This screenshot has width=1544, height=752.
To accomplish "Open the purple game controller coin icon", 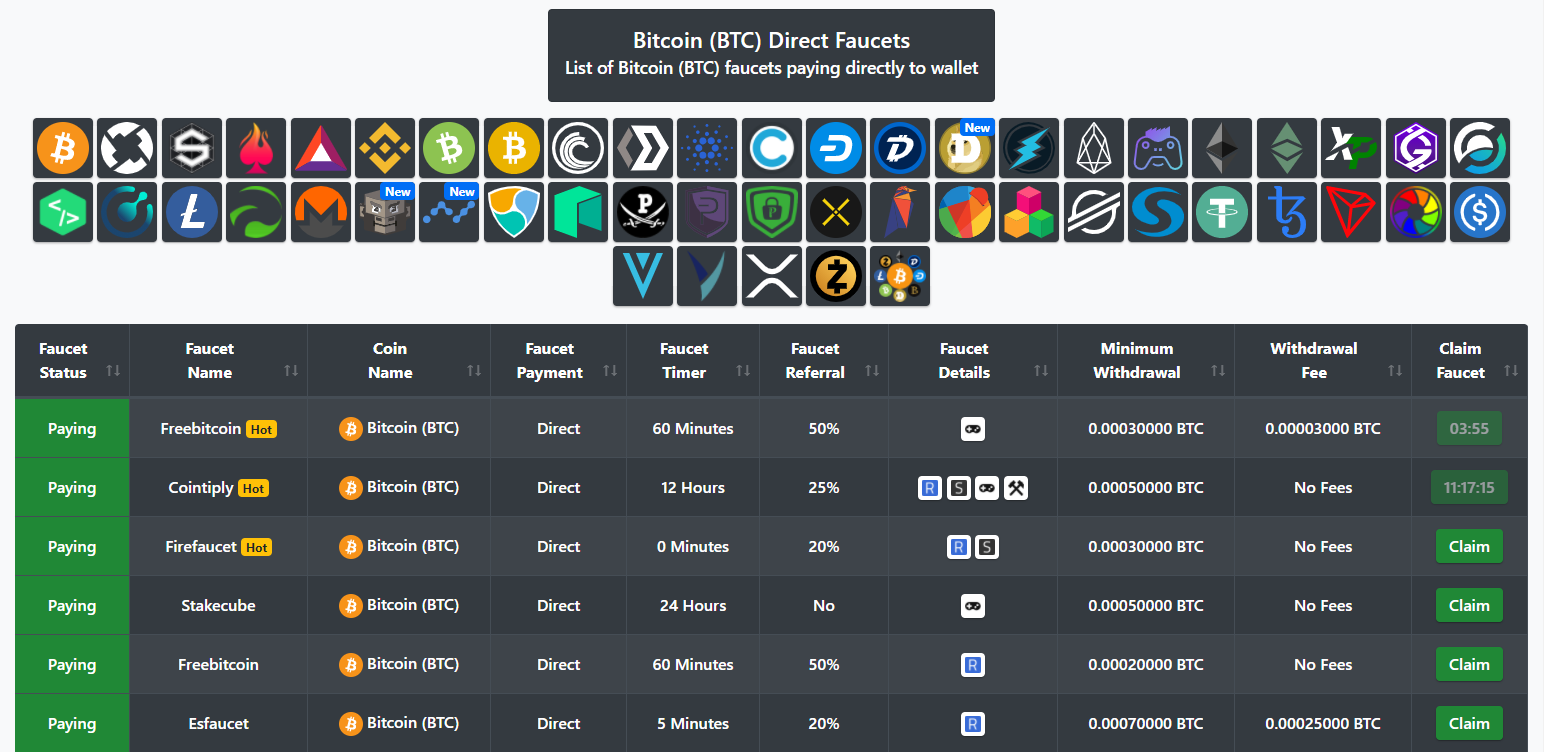I will [1158, 148].
